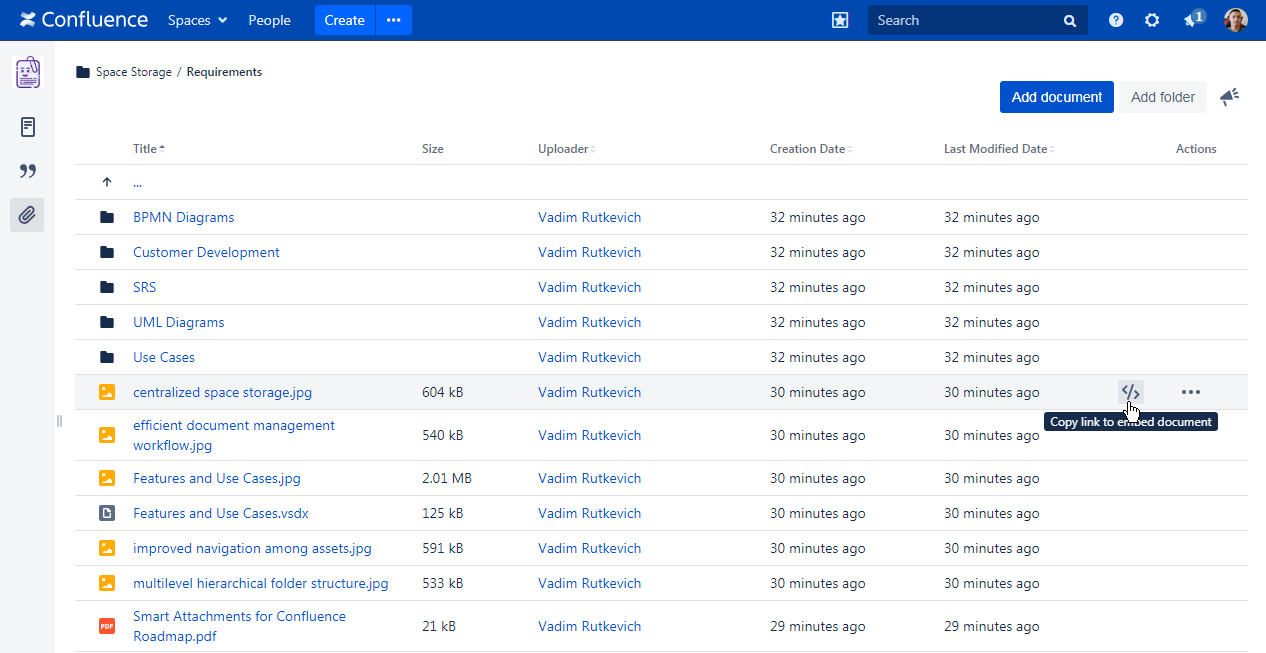The image size is (1266, 653).
Task: Open notifications bell with badge
Action: (1192, 20)
